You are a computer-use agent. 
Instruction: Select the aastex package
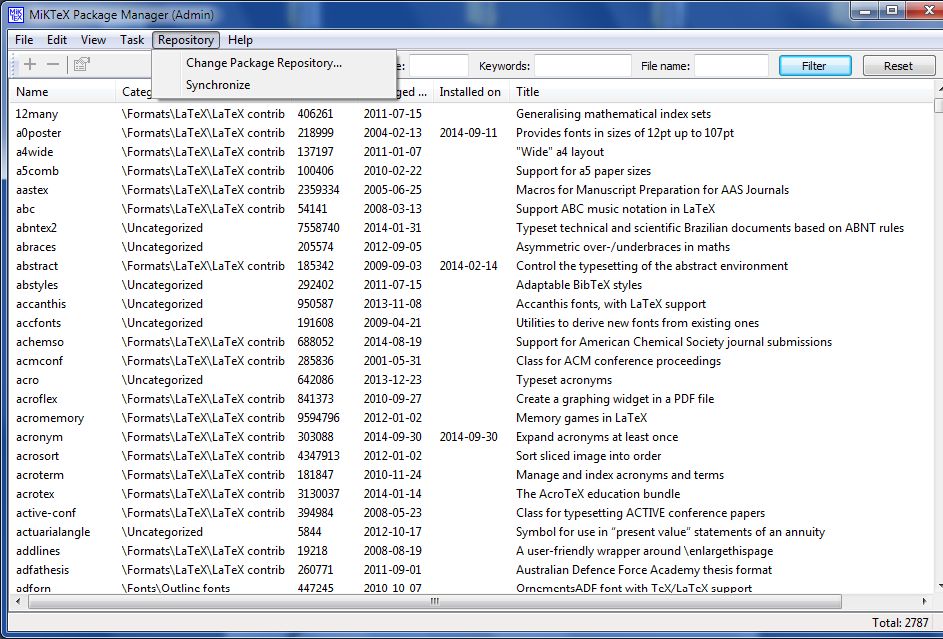[x=32, y=190]
